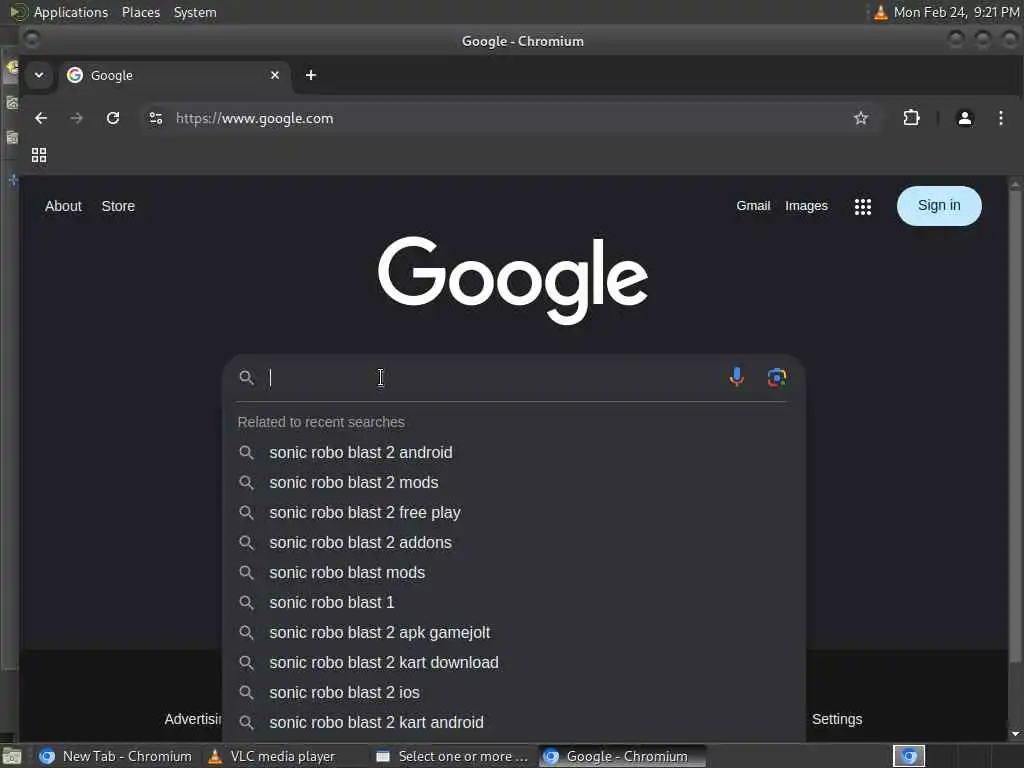1024x768 pixels.
Task: Select suggestion 'sonic robo blast 2 addons'
Action: 513,543
